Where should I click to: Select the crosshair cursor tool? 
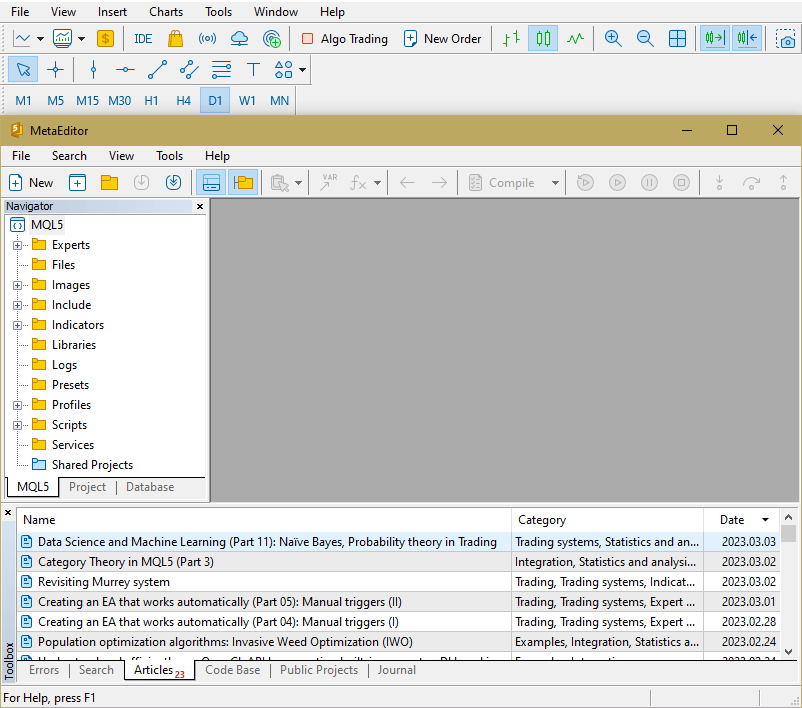click(x=55, y=69)
